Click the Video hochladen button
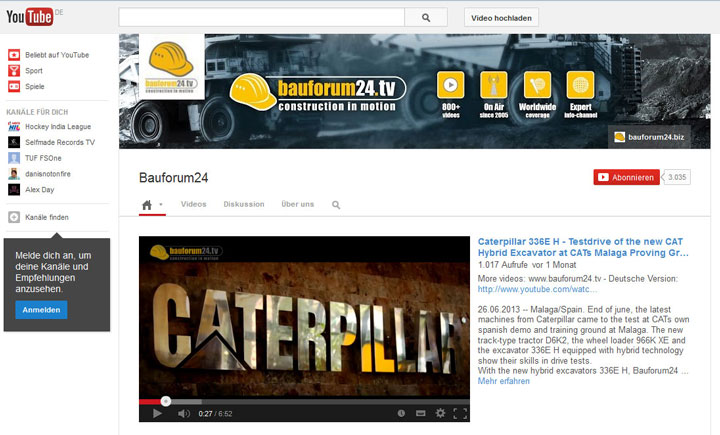The image size is (720, 435). click(x=501, y=18)
